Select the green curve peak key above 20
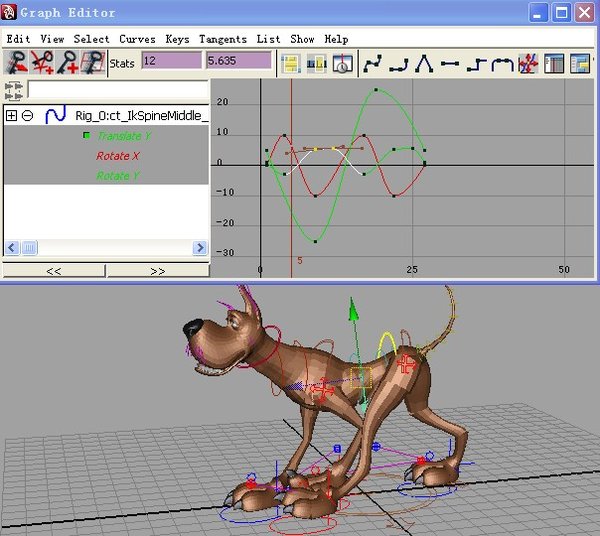This screenshot has width=600, height=536. pos(376,90)
